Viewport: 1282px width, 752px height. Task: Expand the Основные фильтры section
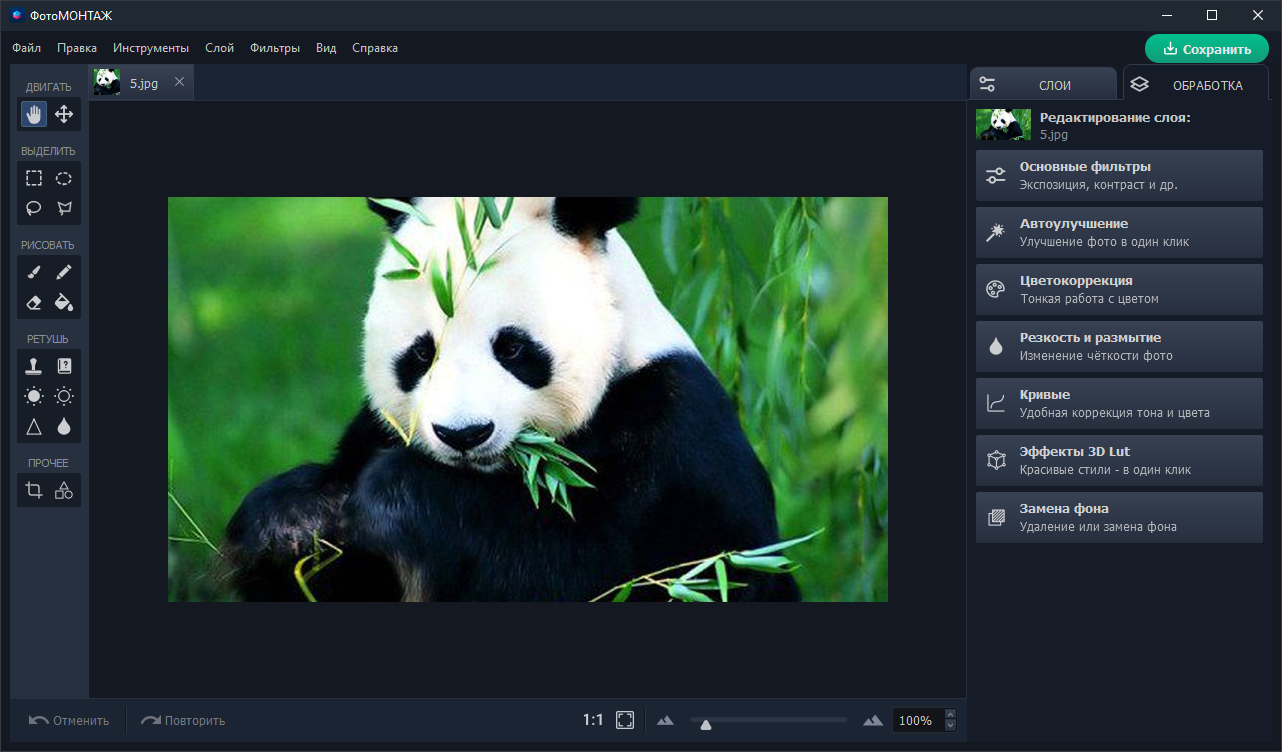pos(1119,176)
